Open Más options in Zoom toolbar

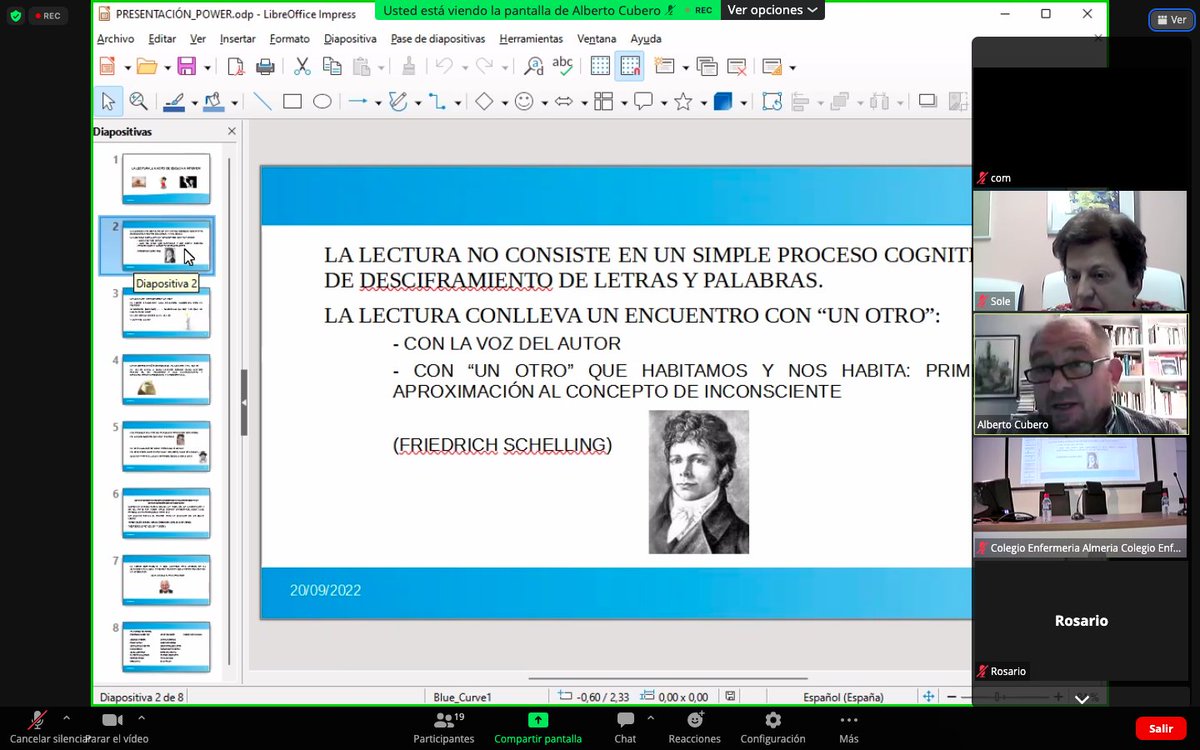[849, 727]
